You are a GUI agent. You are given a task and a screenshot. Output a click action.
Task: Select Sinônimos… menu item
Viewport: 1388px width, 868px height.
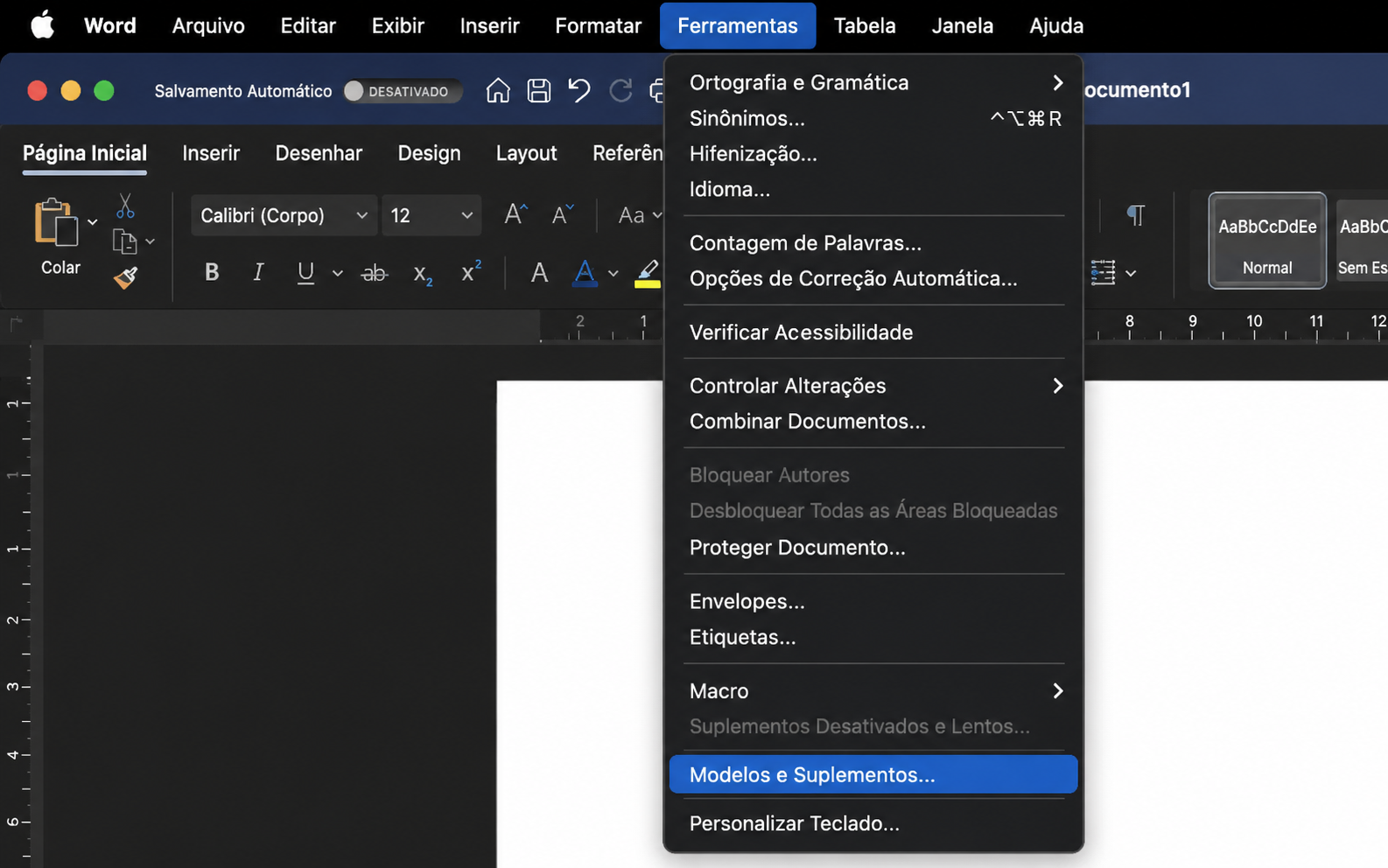pos(873,118)
